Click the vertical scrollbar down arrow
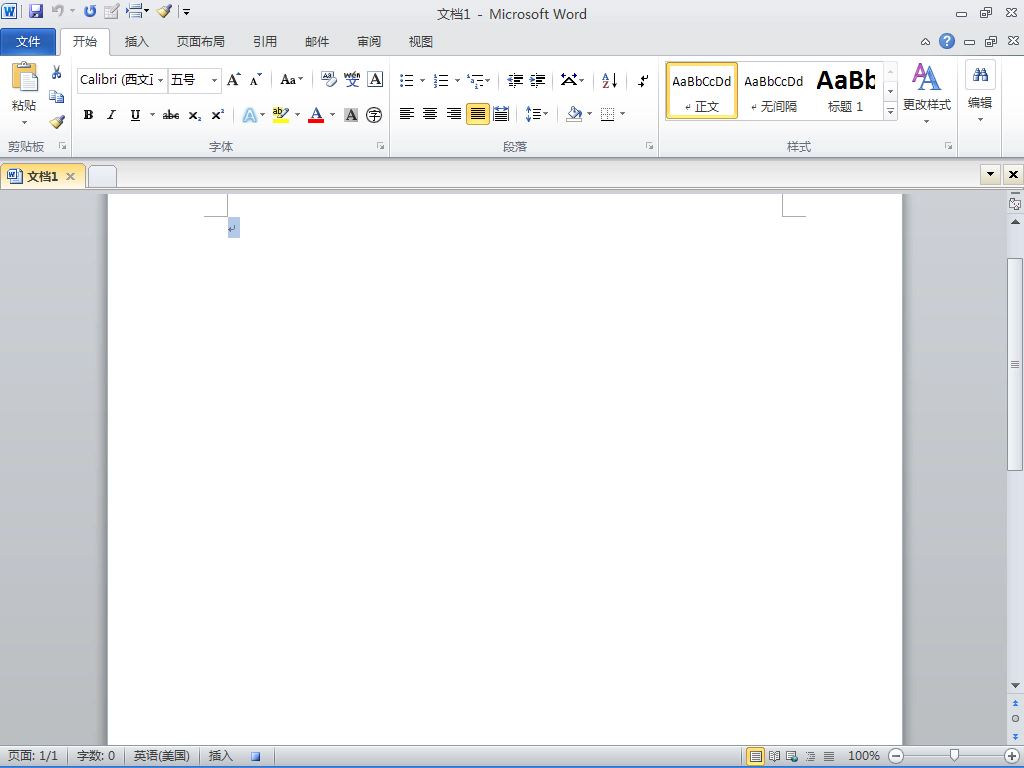Screen dimensions: 1024x768 click(x=1015, y=685)
